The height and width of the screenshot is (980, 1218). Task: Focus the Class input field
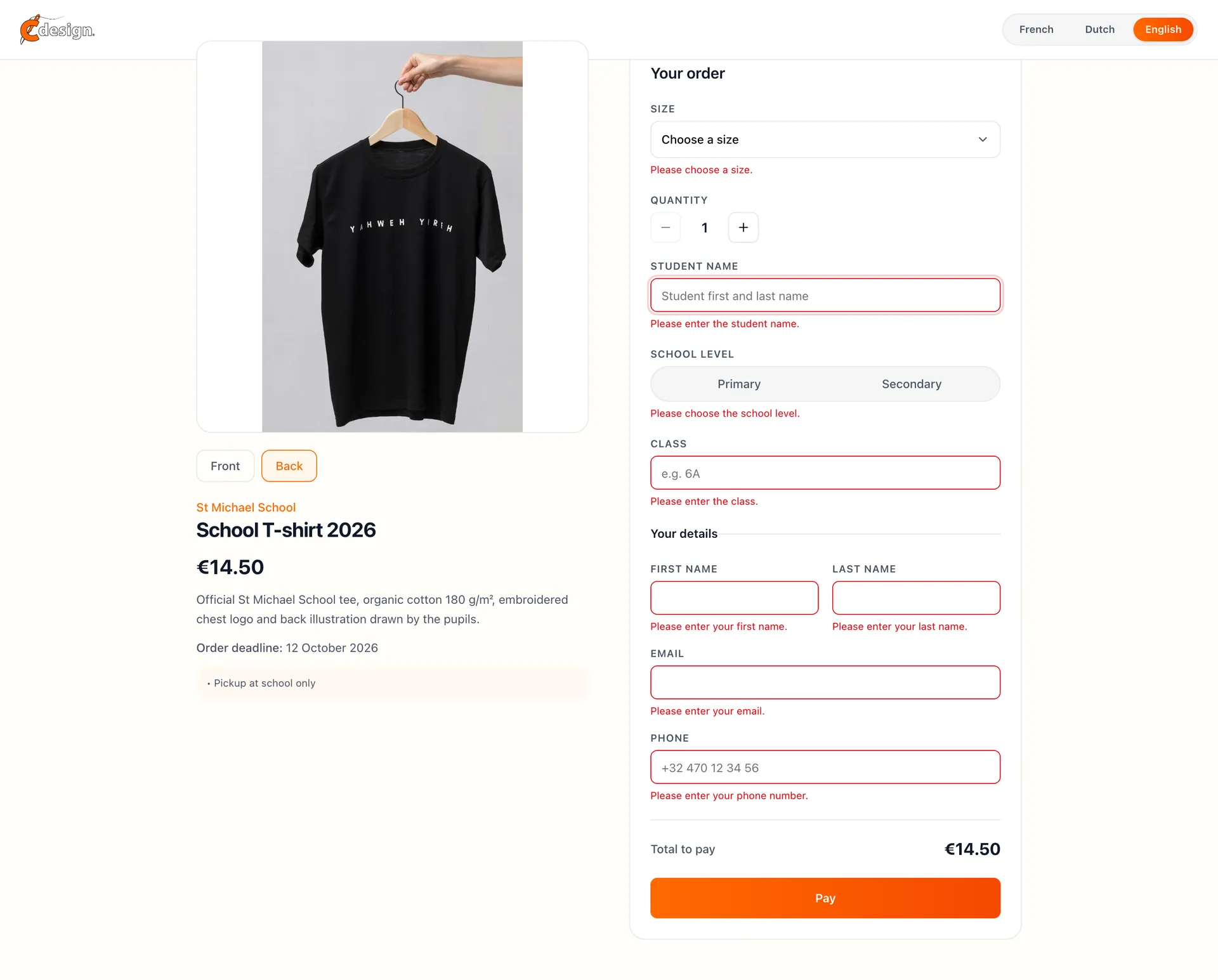pos(825,473)
